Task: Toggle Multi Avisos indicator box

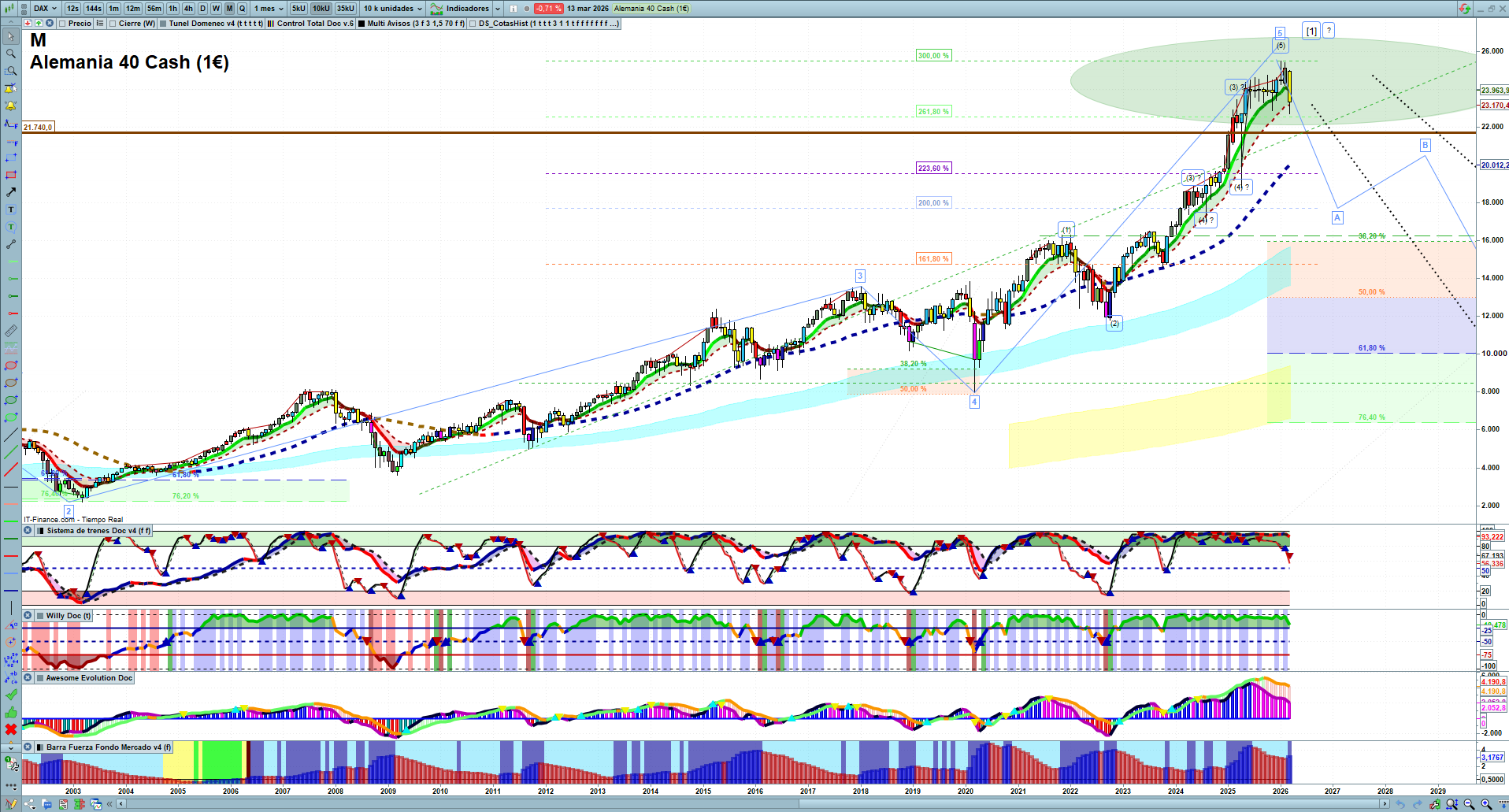Action: point(361,24)
